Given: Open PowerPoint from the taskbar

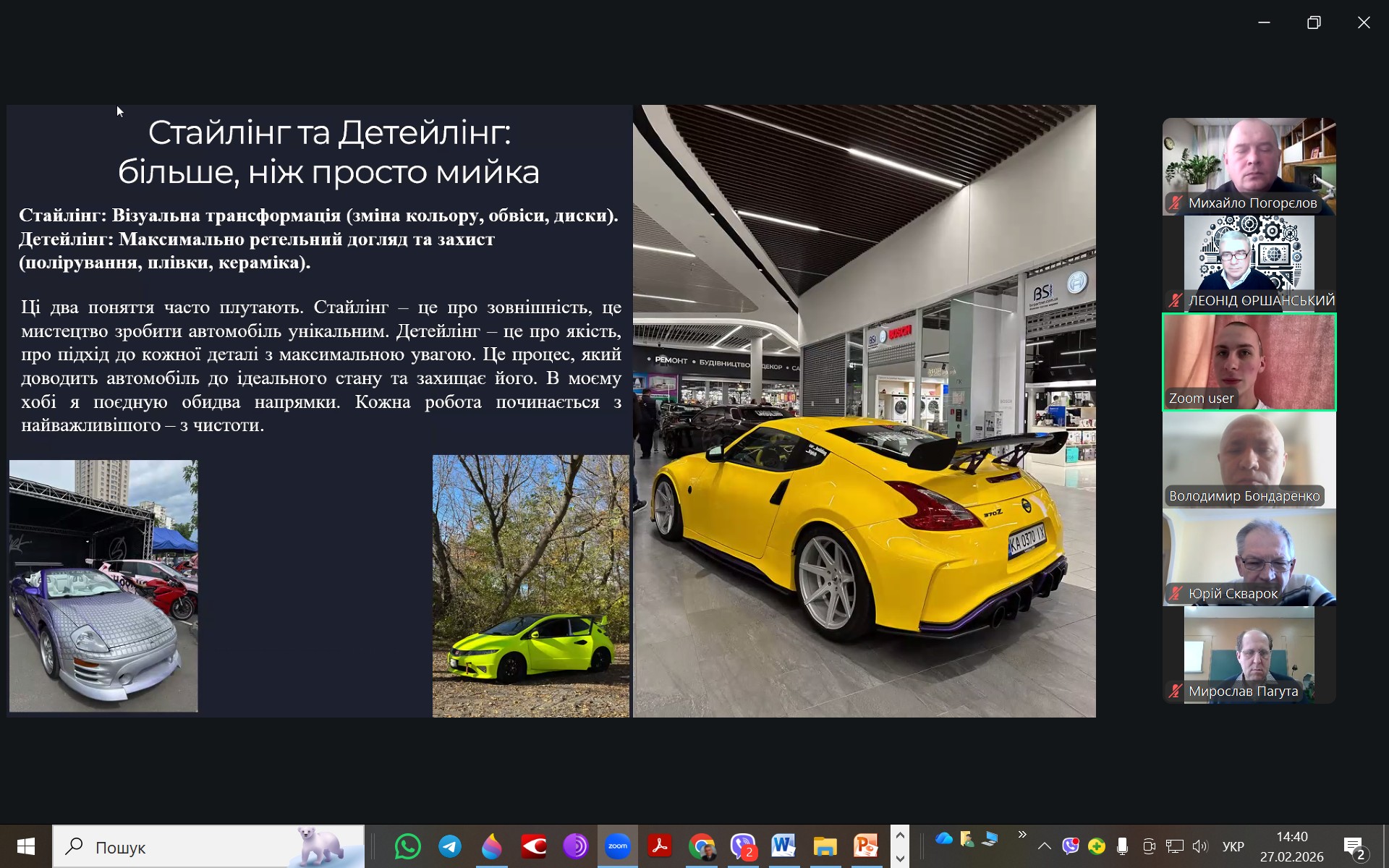Looking at the screenshot, I should 866,846.
